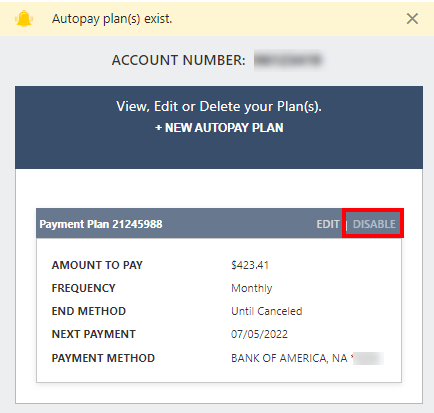
Task: Click the NEXT PAYMENT label
Action: coord(94,334)
